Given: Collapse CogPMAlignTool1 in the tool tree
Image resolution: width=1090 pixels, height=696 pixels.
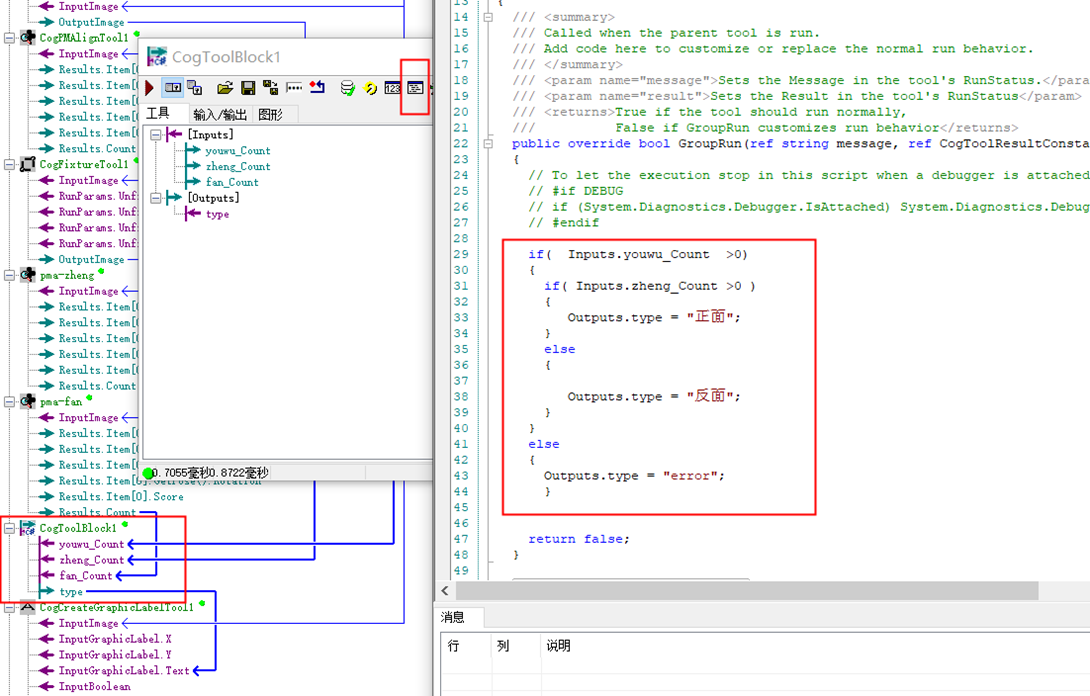Looking at the screenshot, I should pos(9,38).
